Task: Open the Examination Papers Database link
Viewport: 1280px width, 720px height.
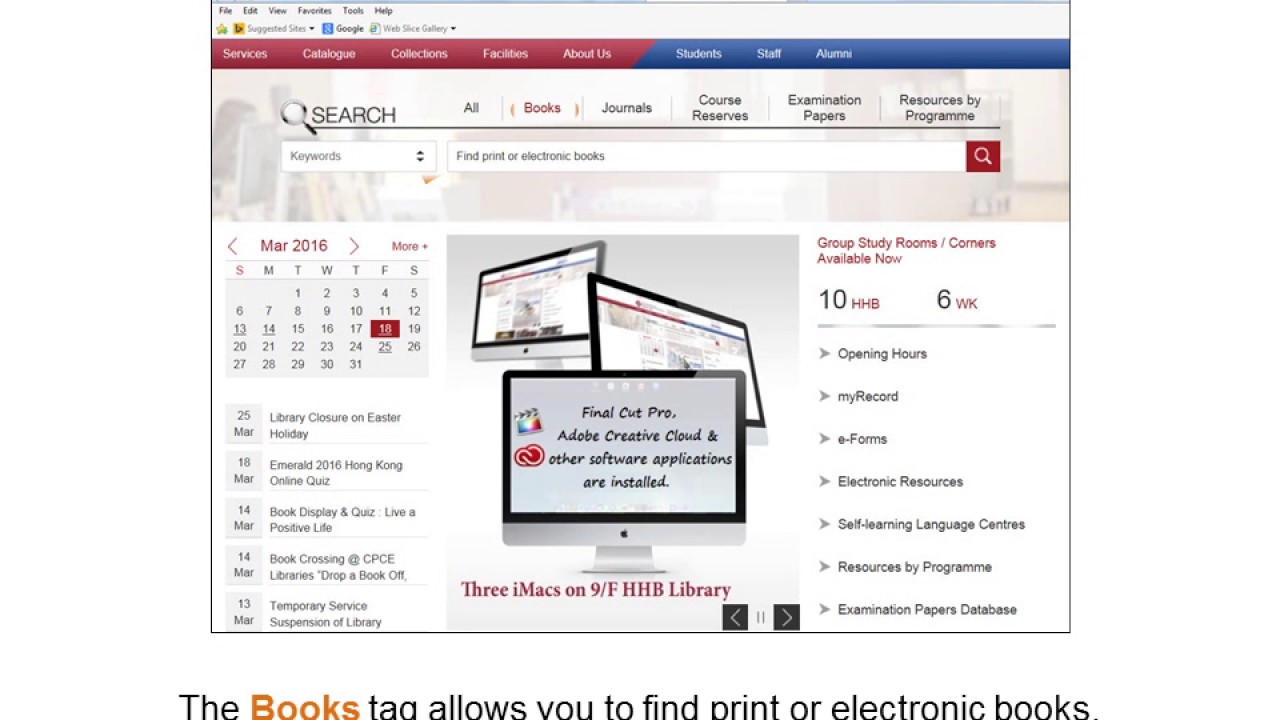Action: [x=927, y=609]
